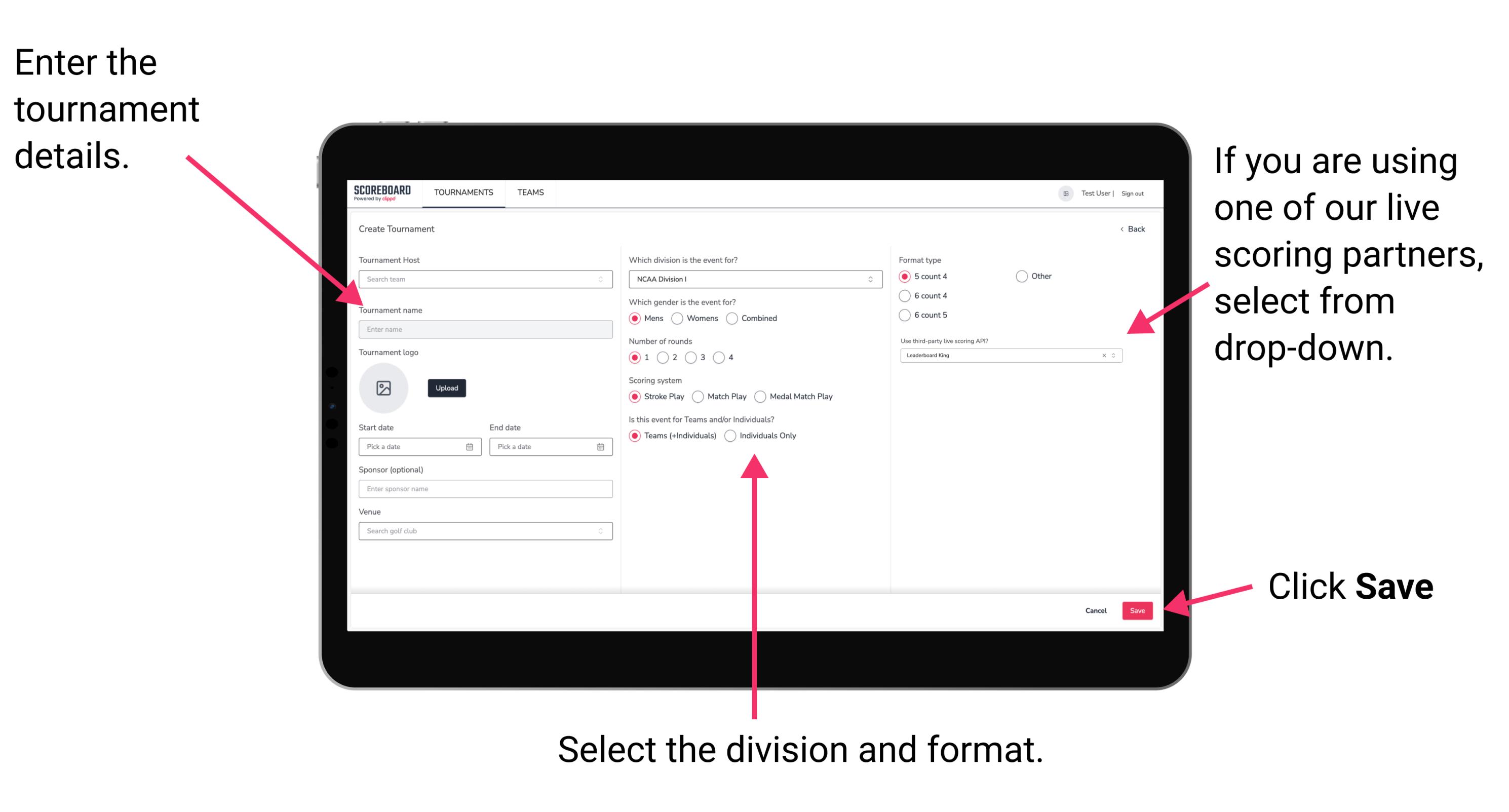
Task: Click the live scoring API clear icon
Action: click(x=1103, y=356)
